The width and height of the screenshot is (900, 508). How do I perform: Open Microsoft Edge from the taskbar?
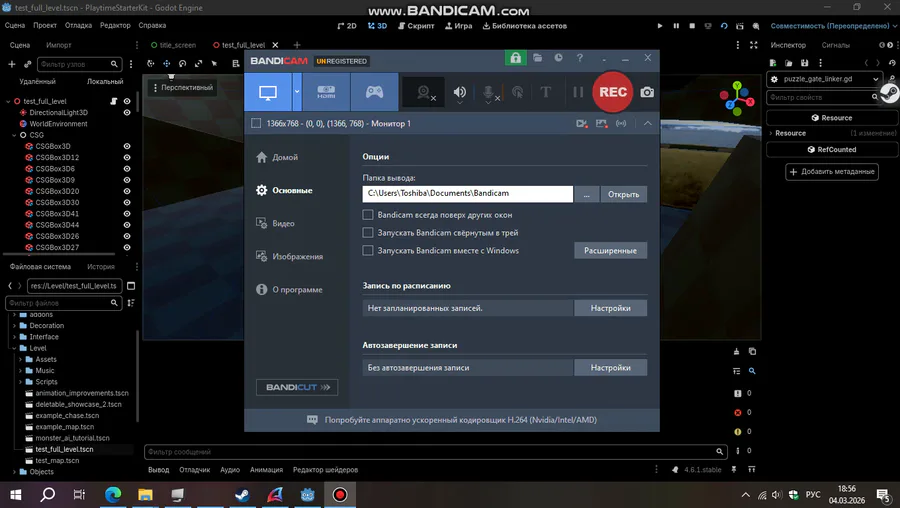click(x=113, y=495)
